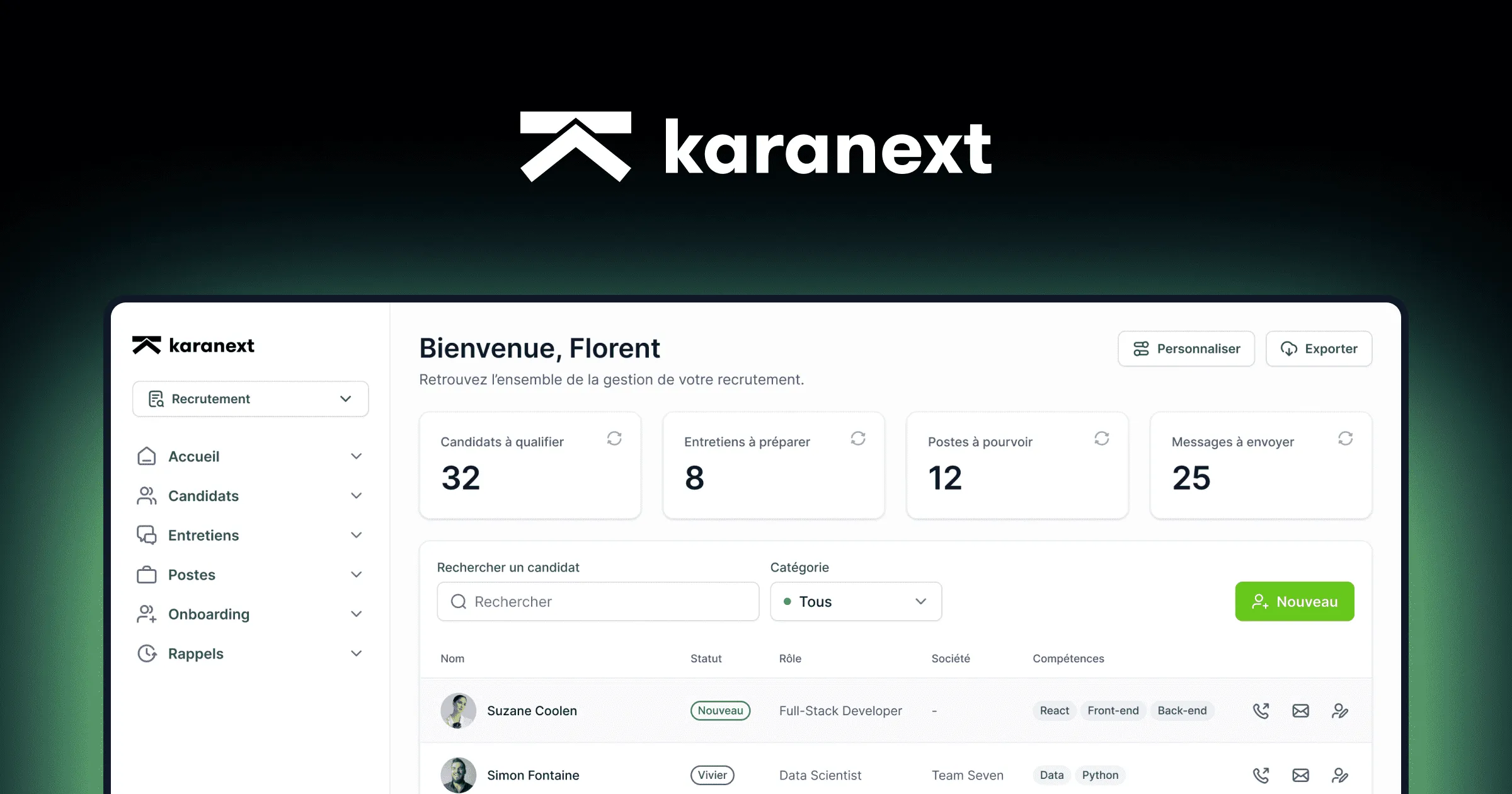This screenshot has height=794, width=1512.
Task: Click the Recrutement document icon
Action: [x=156, y=399]
